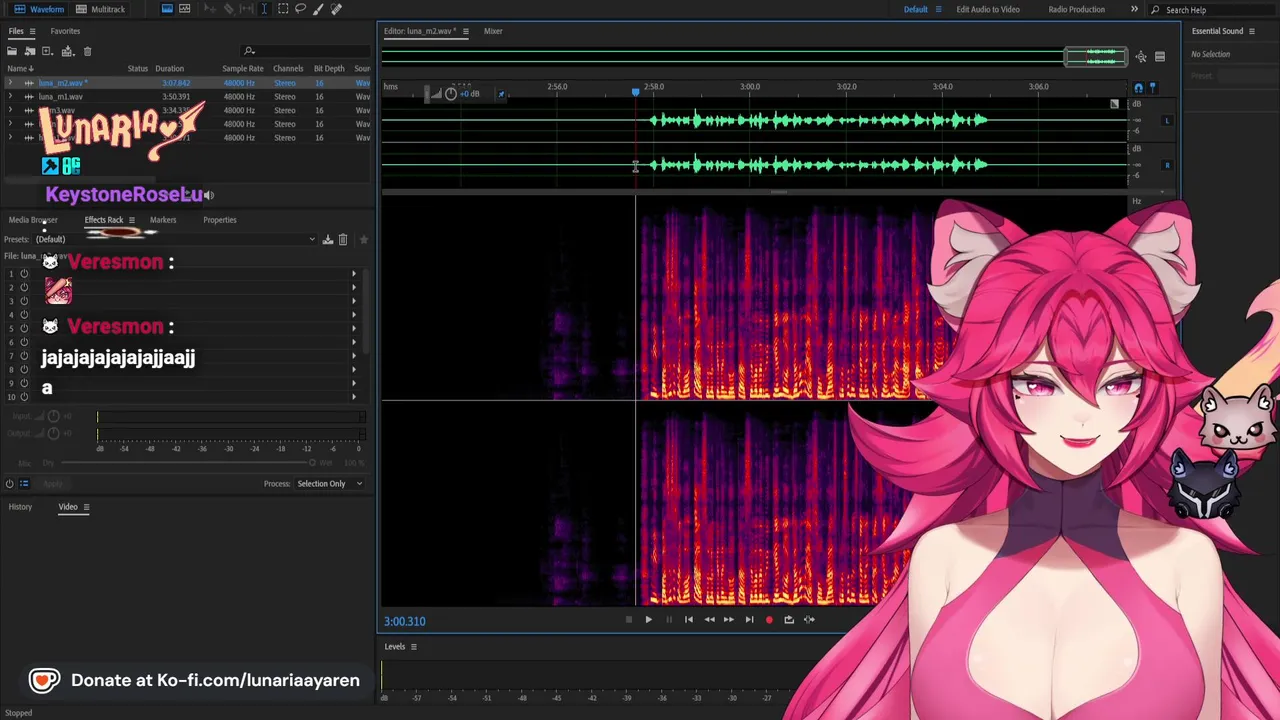This screenshot has height=720, width=1280.
Task: Toggle the left channel L button
Action: [1167, 121]
